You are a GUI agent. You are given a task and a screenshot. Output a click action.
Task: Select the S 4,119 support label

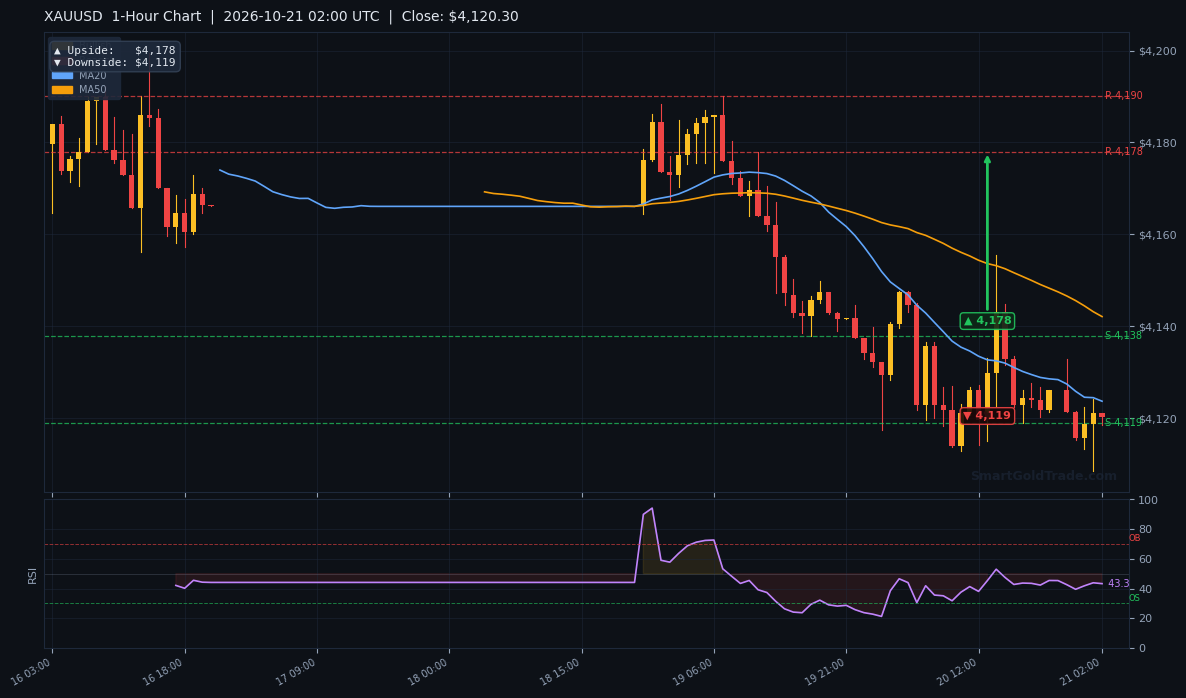pos(1123,423)
